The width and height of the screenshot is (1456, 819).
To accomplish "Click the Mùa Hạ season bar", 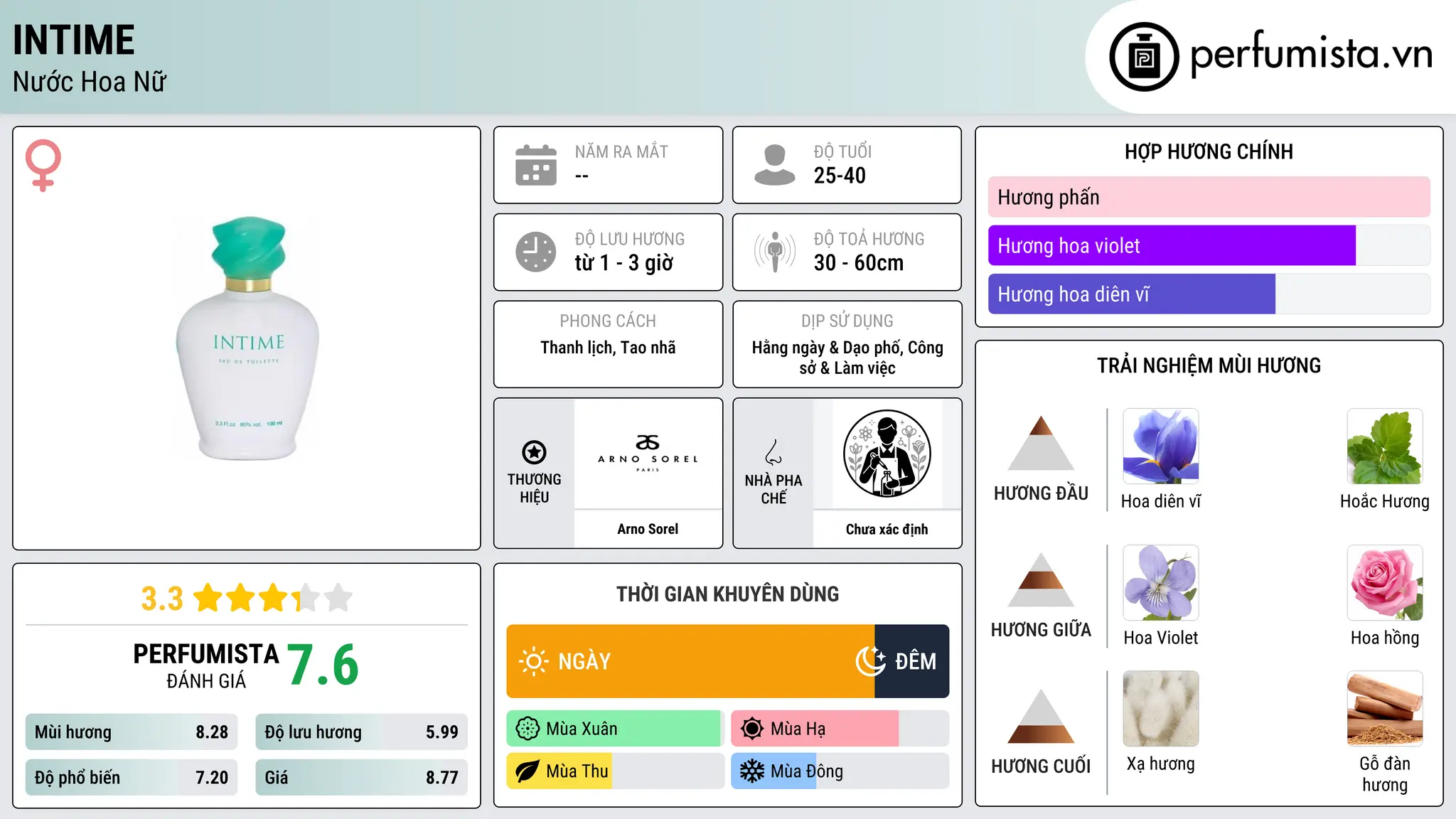I will (x=840, y=729).
